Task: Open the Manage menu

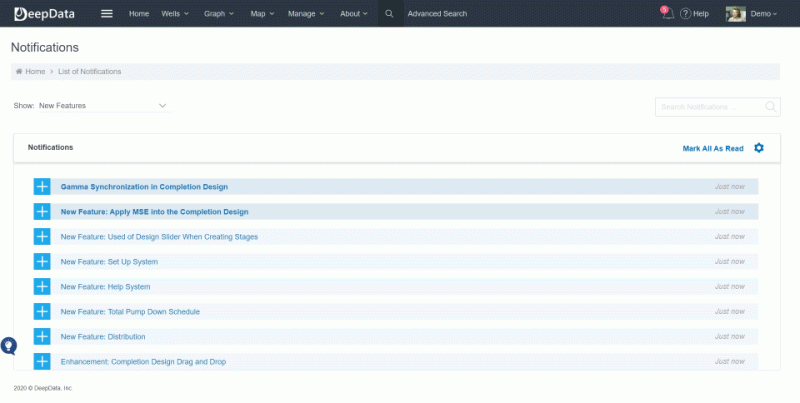Action: point(306,14)
